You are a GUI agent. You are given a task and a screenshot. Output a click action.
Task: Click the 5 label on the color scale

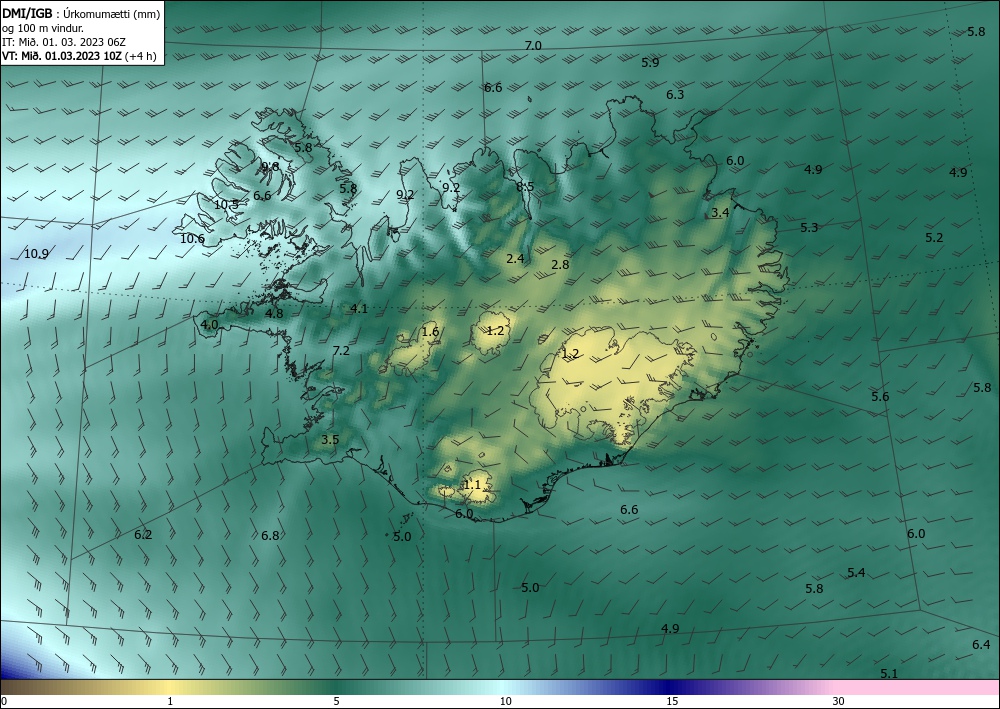pos(336,701)
